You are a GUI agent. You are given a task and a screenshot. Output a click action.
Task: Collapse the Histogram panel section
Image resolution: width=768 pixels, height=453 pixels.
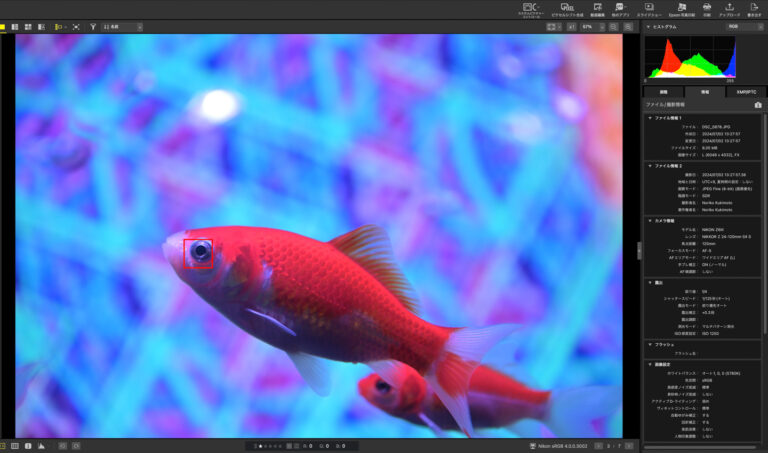click(x=648, y=27)
